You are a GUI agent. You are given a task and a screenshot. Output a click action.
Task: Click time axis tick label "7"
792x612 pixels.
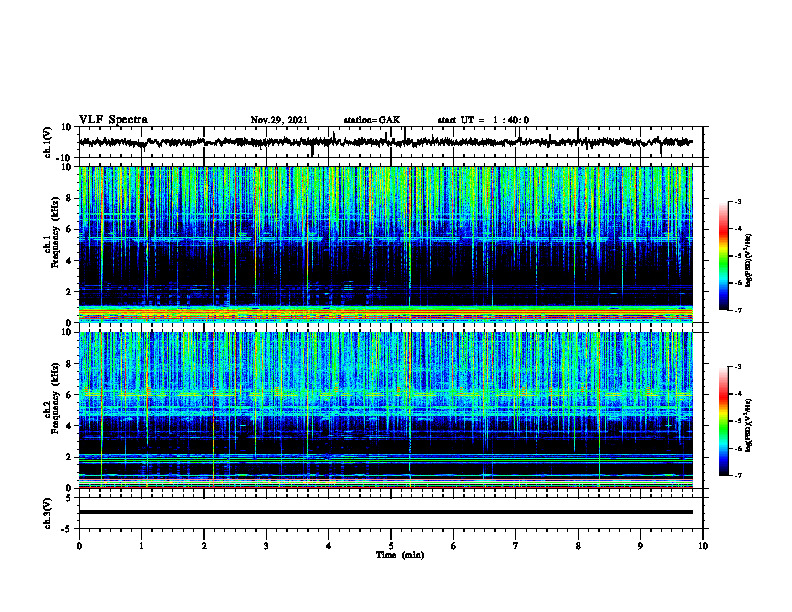pos(516,546)
